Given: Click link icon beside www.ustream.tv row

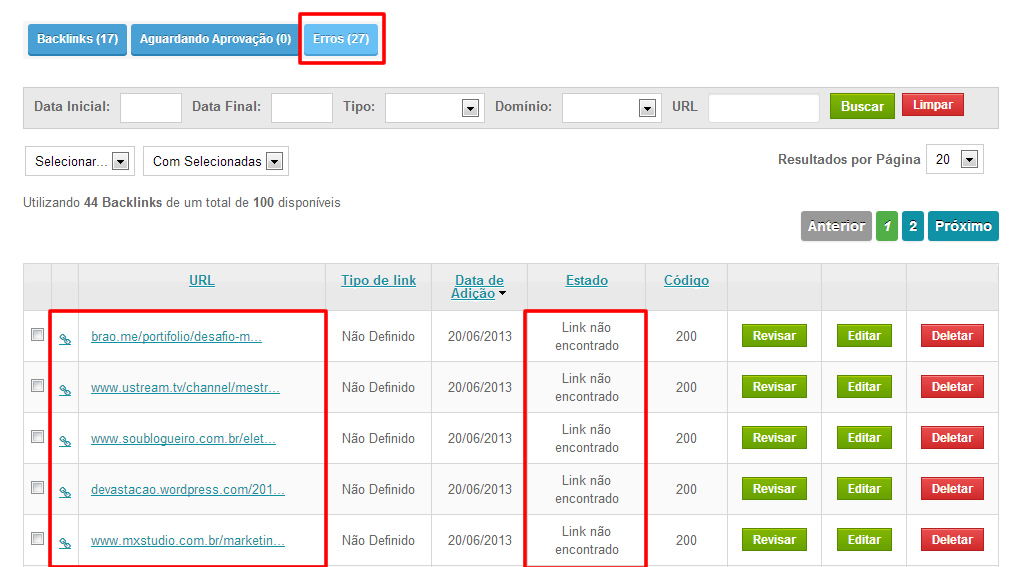Looking at the screenshot, I should [65, 390].
